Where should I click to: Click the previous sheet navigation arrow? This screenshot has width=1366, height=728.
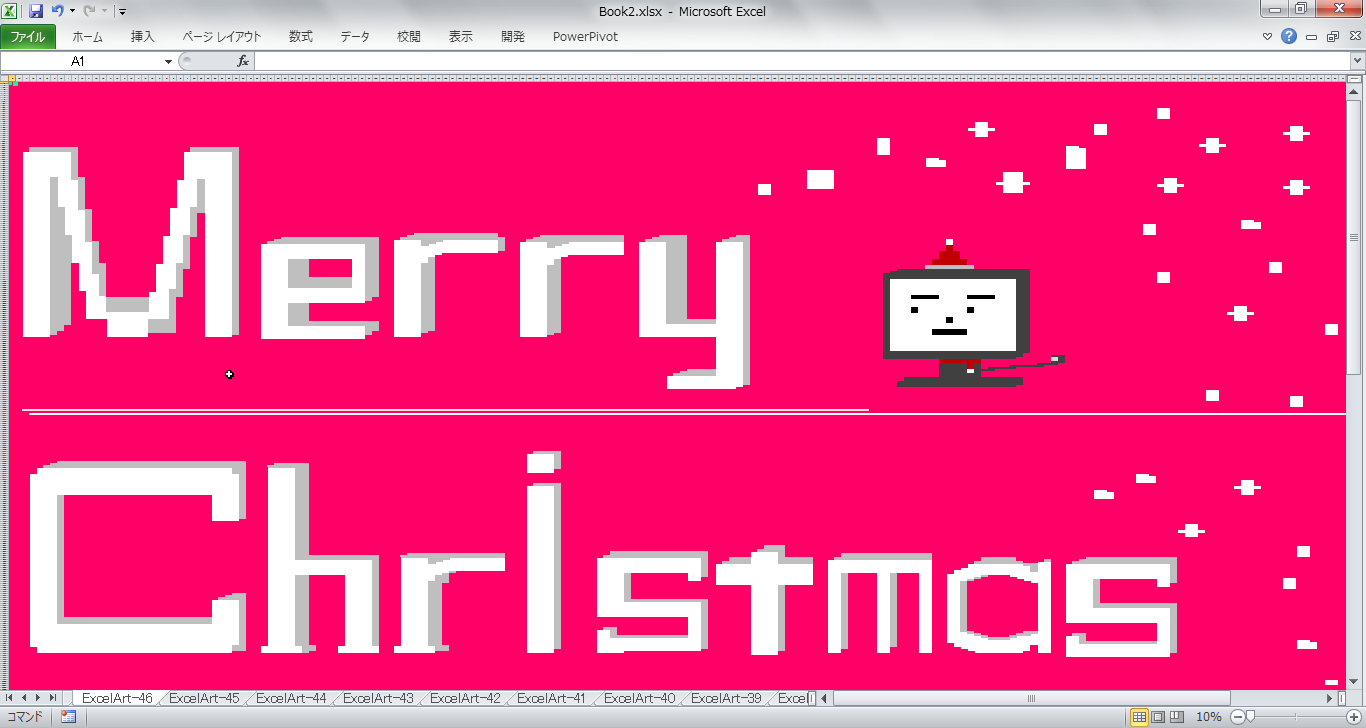(25, 698)
